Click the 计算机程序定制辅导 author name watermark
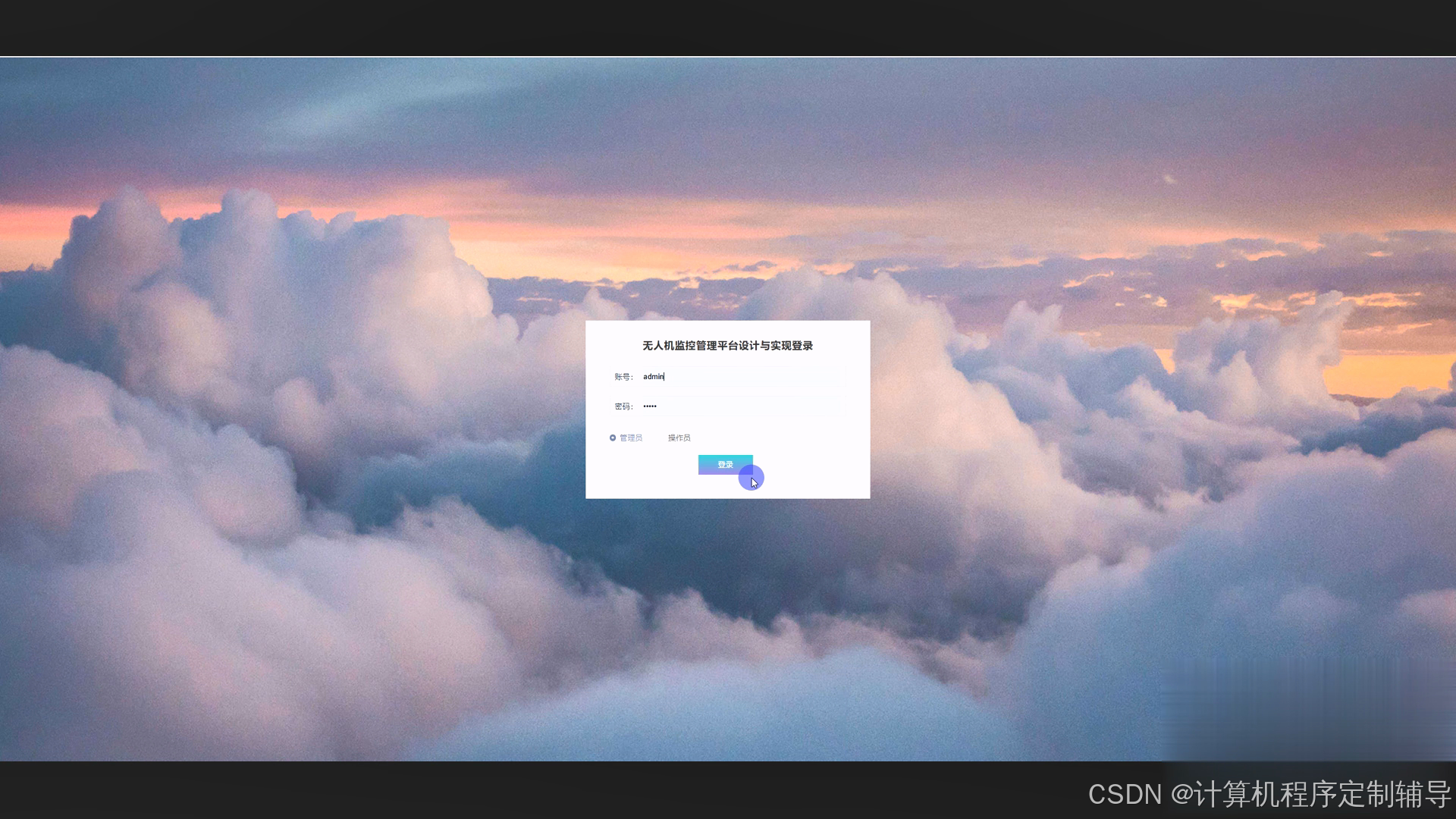This screenshot has width=1456, height=819. [x=1322, y=794]
